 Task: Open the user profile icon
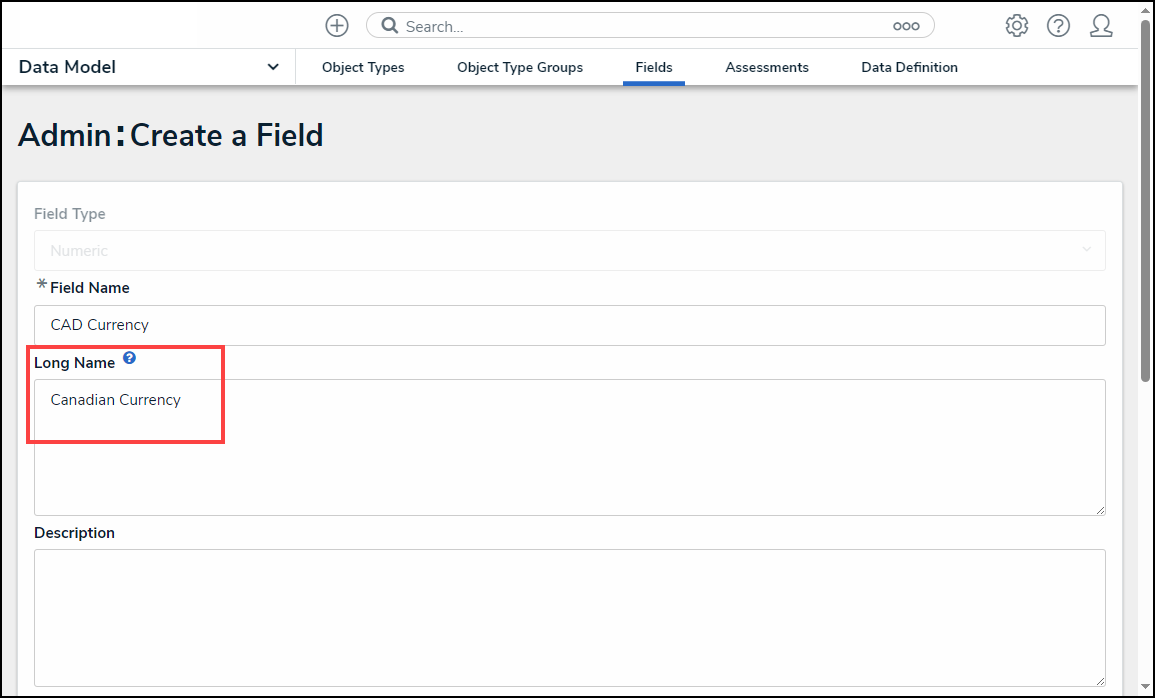click(x=1101, y=26)
